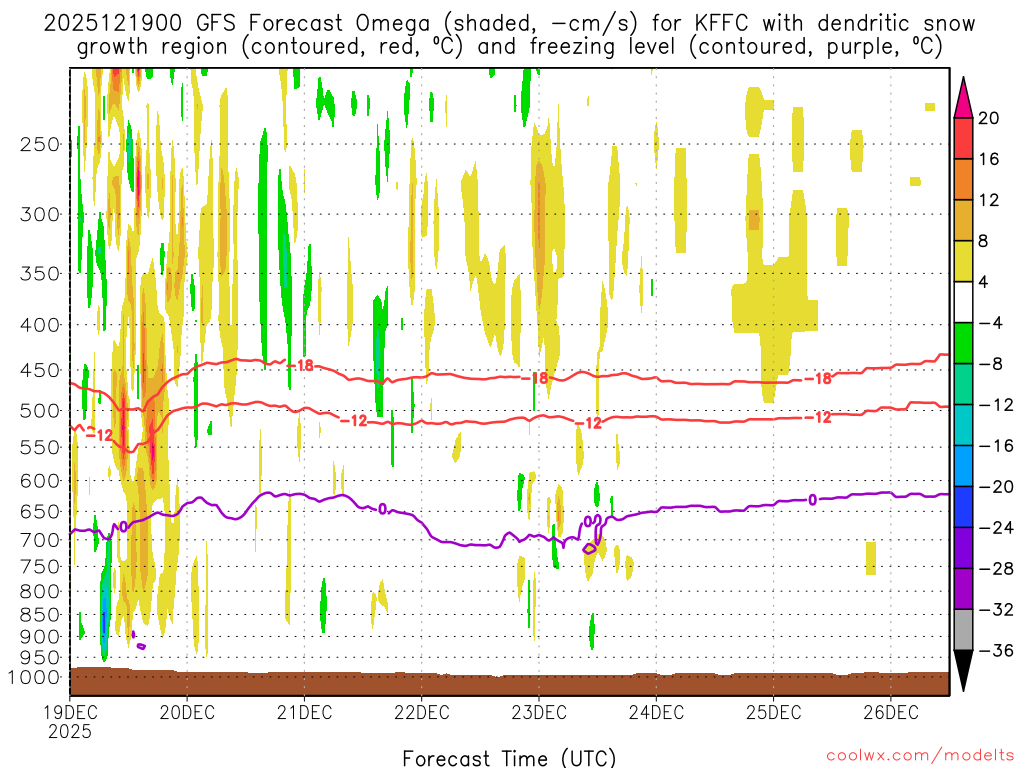The width and height of the screenshot is (1024, 768).
Task: Click the 350 pressure level label
Action: pos(40,274)
